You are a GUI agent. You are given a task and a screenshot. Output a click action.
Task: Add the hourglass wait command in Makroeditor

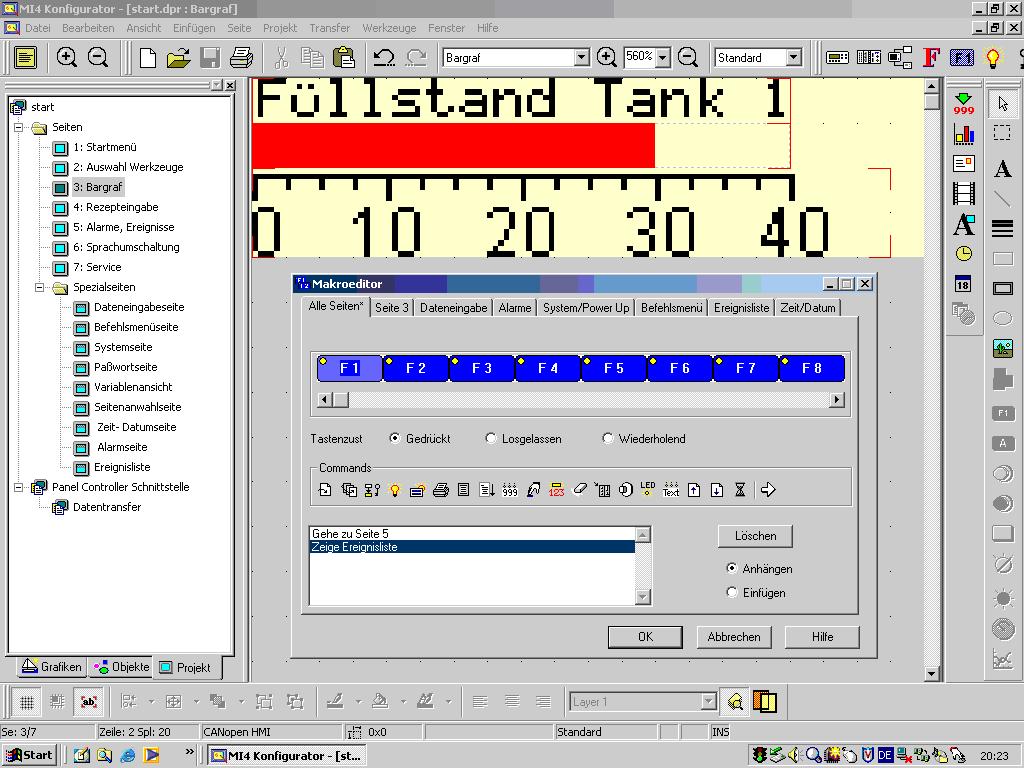(x=740, y=490)
